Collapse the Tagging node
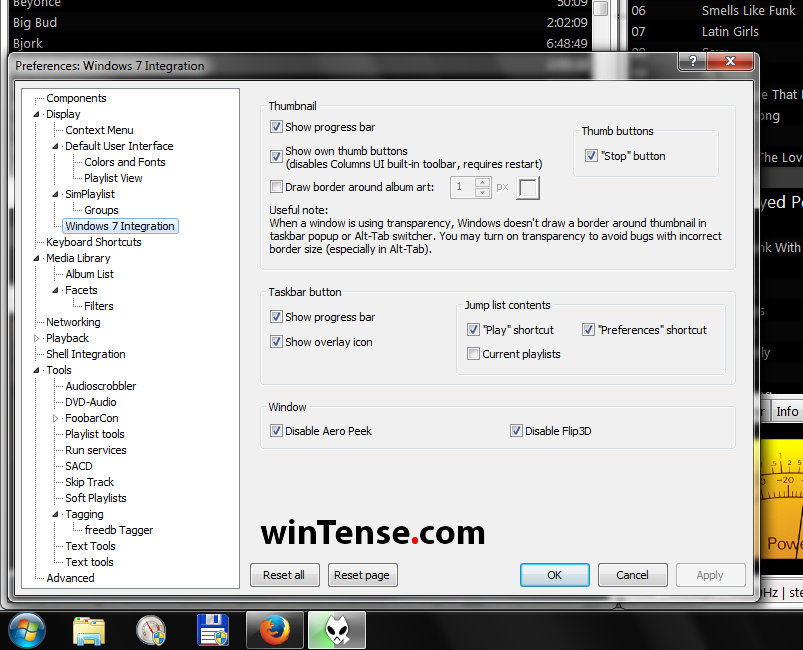This screenshot has height=650, width=803. (x=55, y=514)
